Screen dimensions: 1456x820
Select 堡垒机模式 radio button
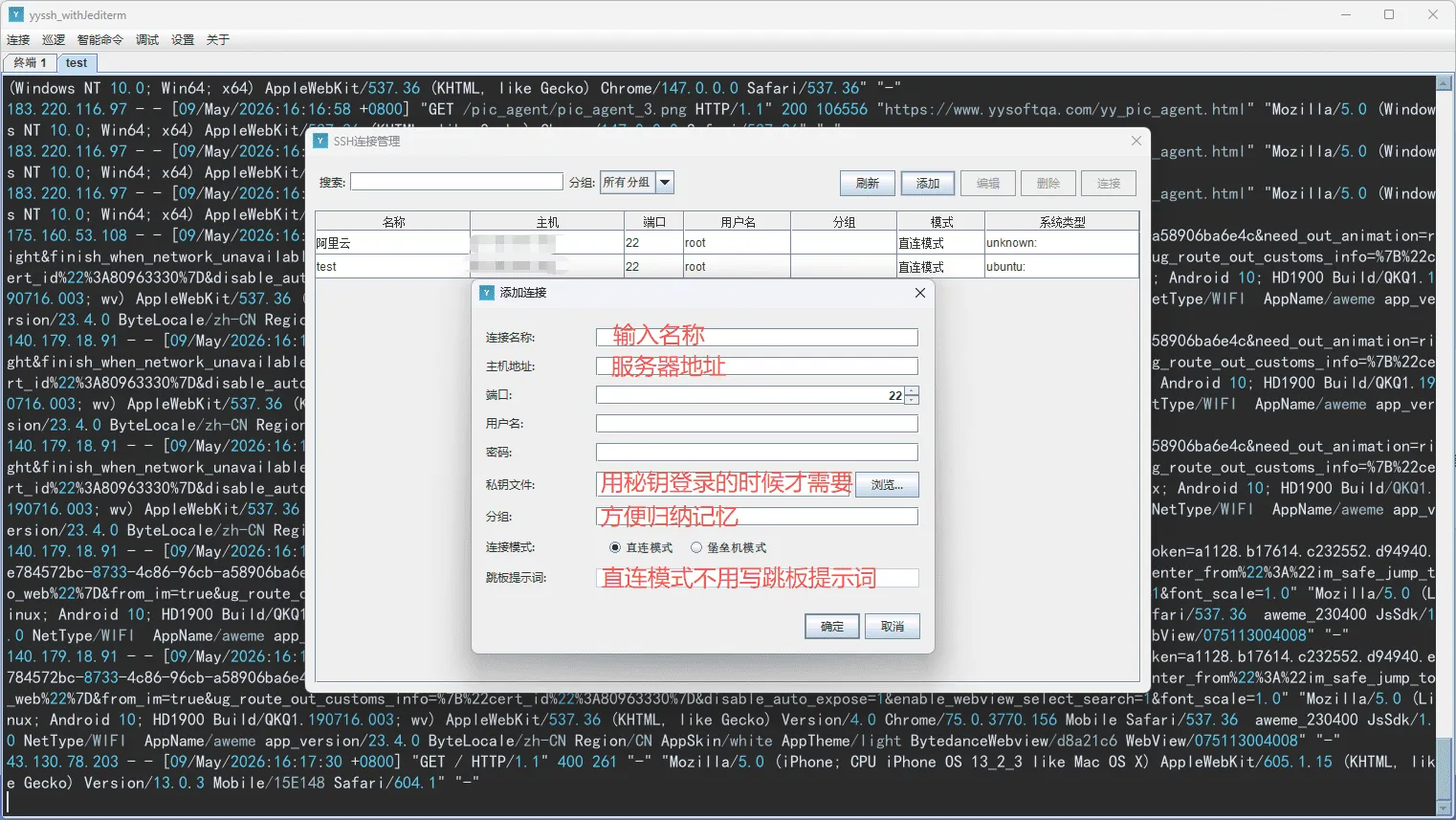tap(696, 547)
